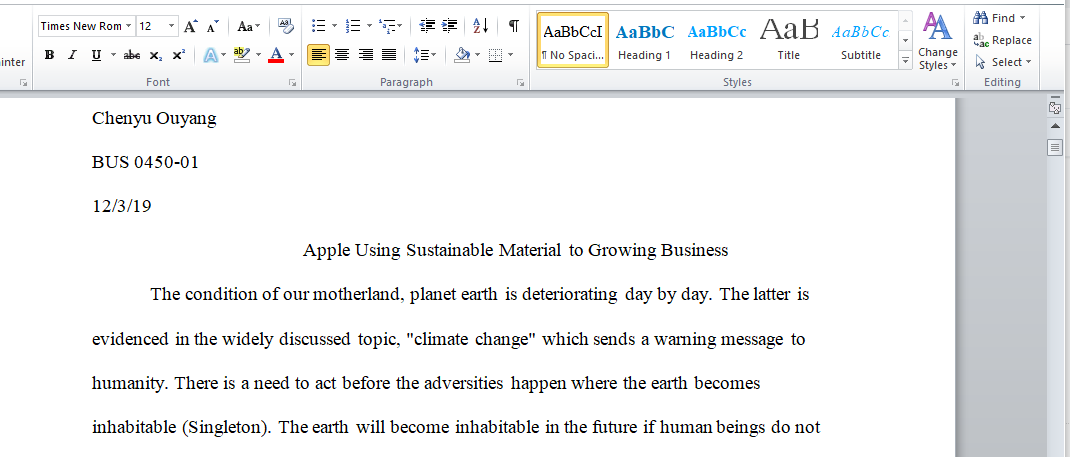Click Decrease Indent icon
The height and width of the screenshot is (457, 1070).
coord(427,26)
